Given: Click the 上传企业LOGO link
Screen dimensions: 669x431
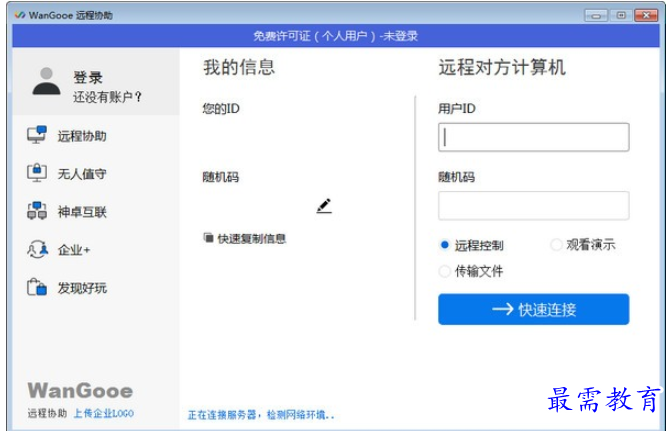Looking at the screenshot, I should coord(104,413).
